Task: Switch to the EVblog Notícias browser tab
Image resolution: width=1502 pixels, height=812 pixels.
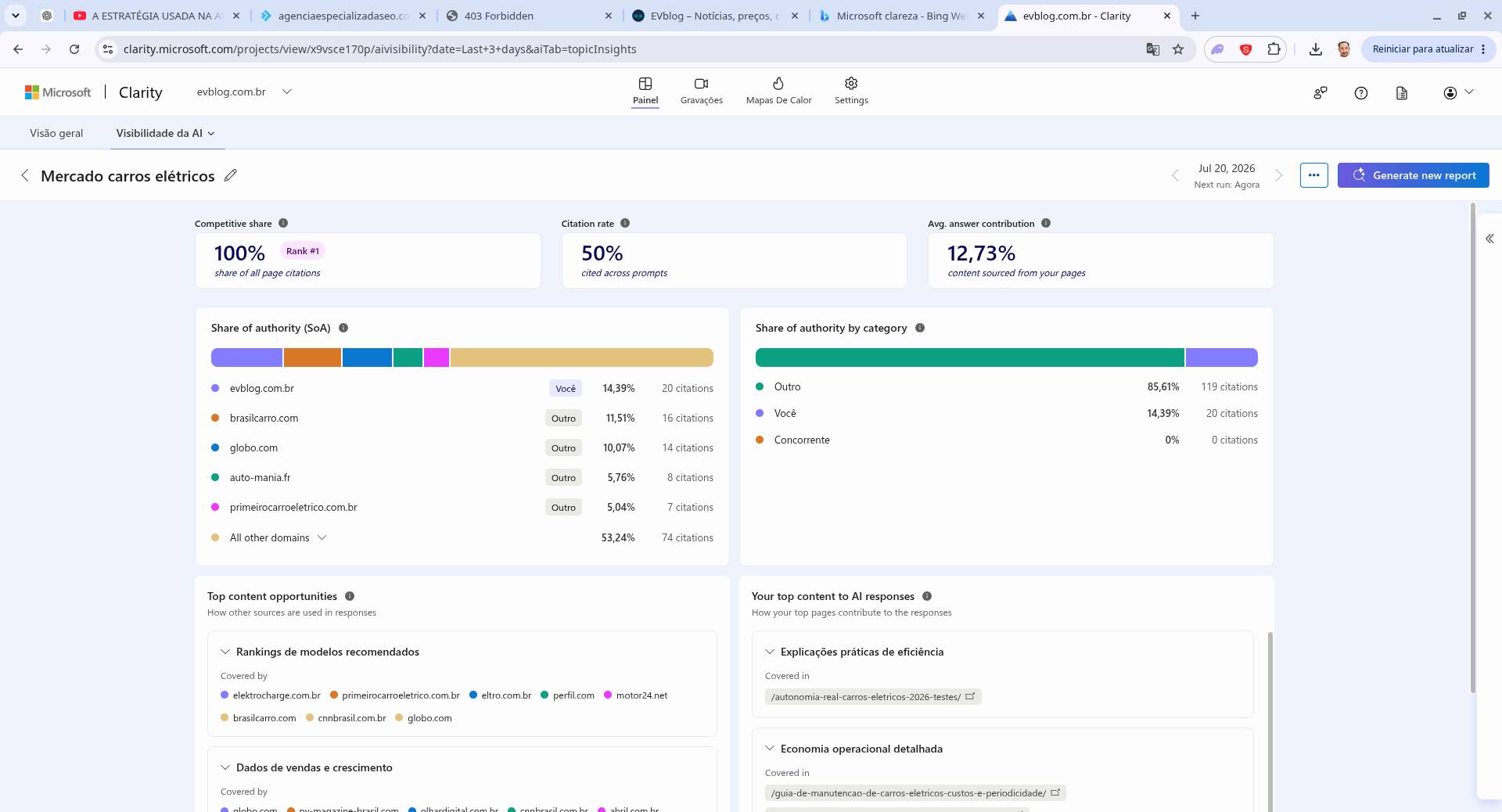Action: [717, 16]
